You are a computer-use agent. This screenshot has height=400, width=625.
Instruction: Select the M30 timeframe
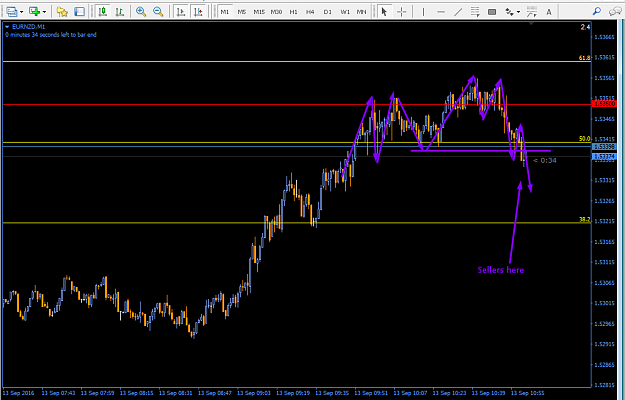tap(276, 12)
